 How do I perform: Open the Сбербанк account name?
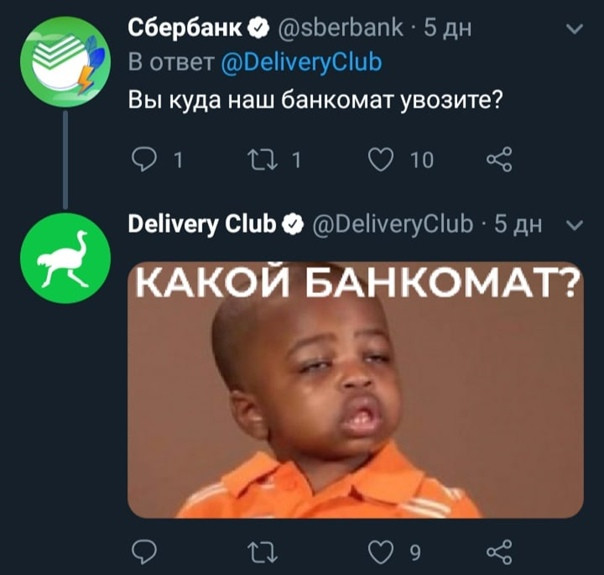pyautogui.click(x=185, y=28)
